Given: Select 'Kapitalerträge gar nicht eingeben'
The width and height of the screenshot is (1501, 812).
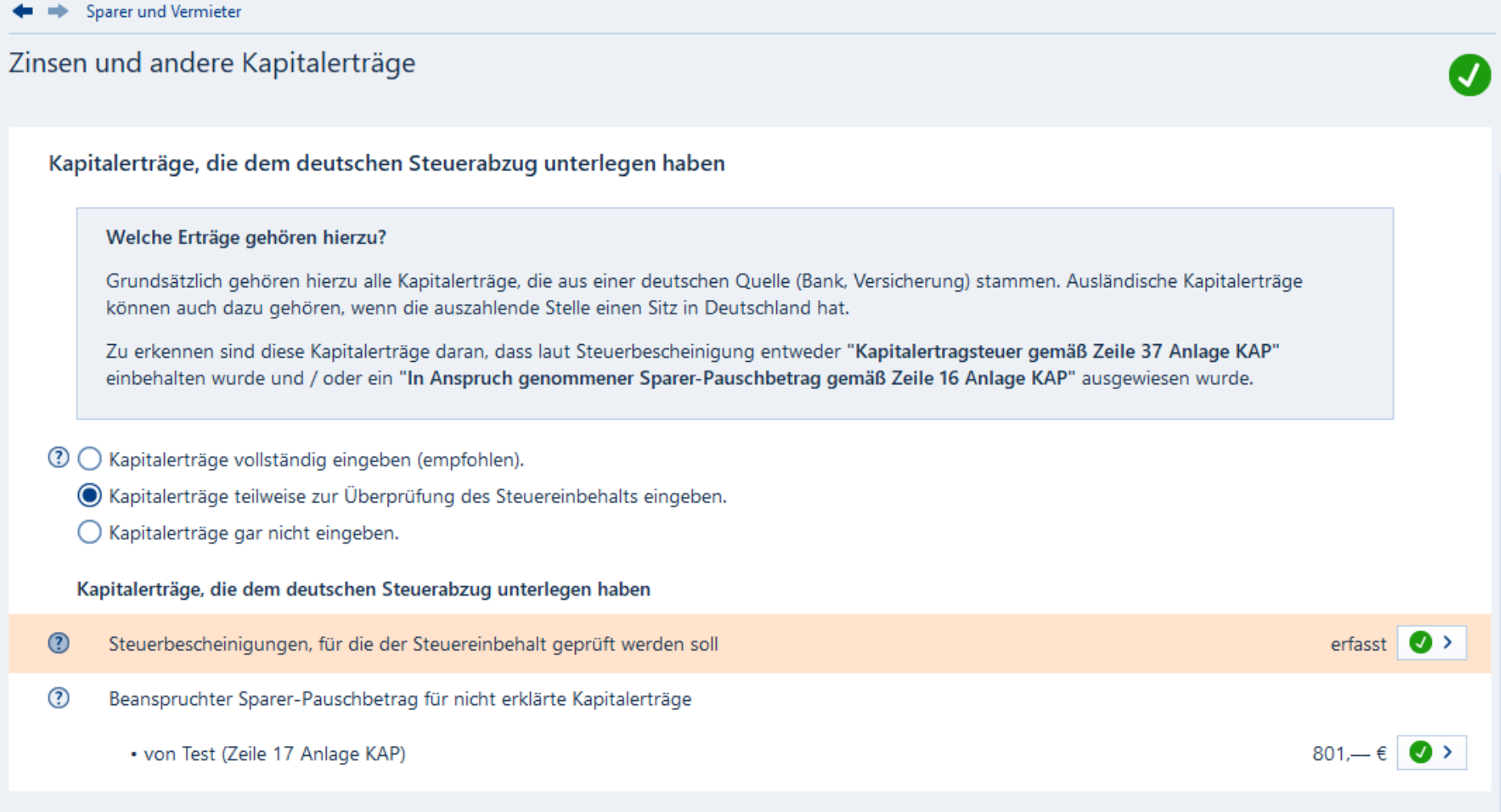Looking at the screenshot, I should click(89, 532).
